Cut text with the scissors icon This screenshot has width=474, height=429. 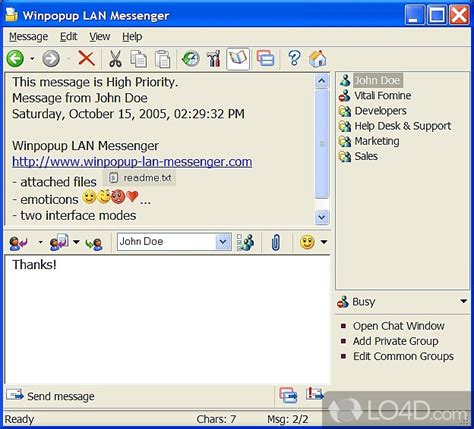115,59
